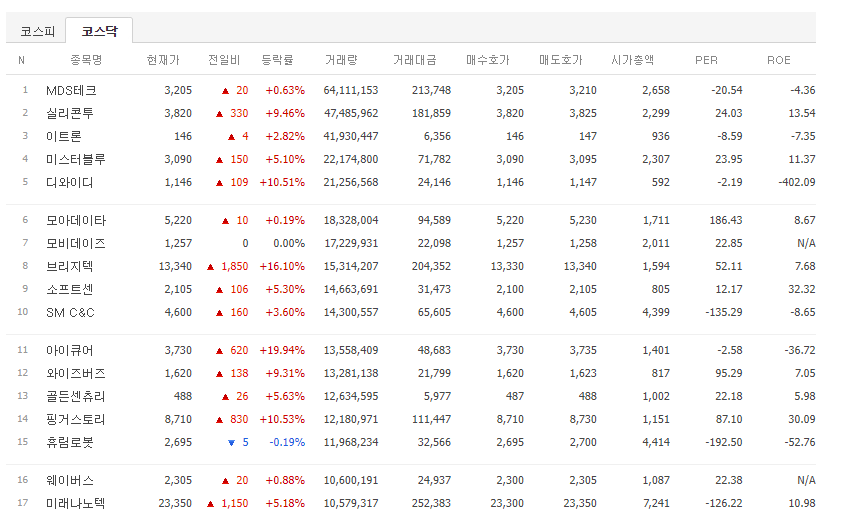The width and height of the screenshot is (844, 517).
Task: Click market cap 4,399
Action: click(x=656, y=312)
